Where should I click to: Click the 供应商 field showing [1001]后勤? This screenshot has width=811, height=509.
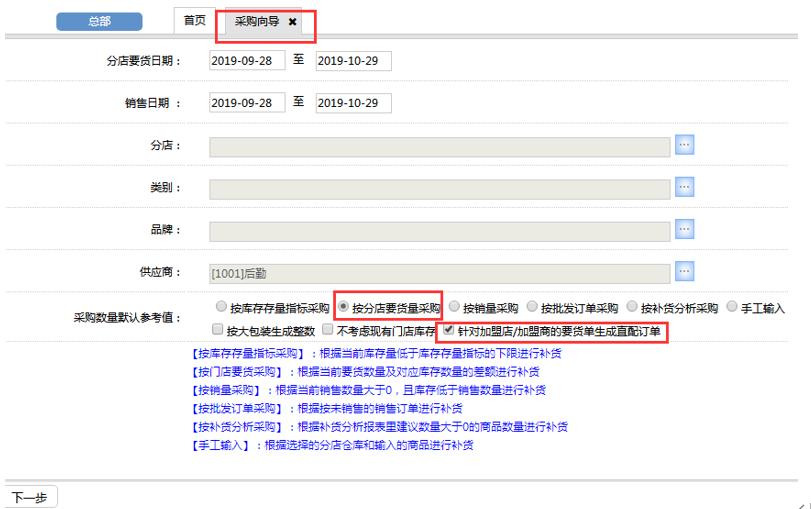(440, 274)
